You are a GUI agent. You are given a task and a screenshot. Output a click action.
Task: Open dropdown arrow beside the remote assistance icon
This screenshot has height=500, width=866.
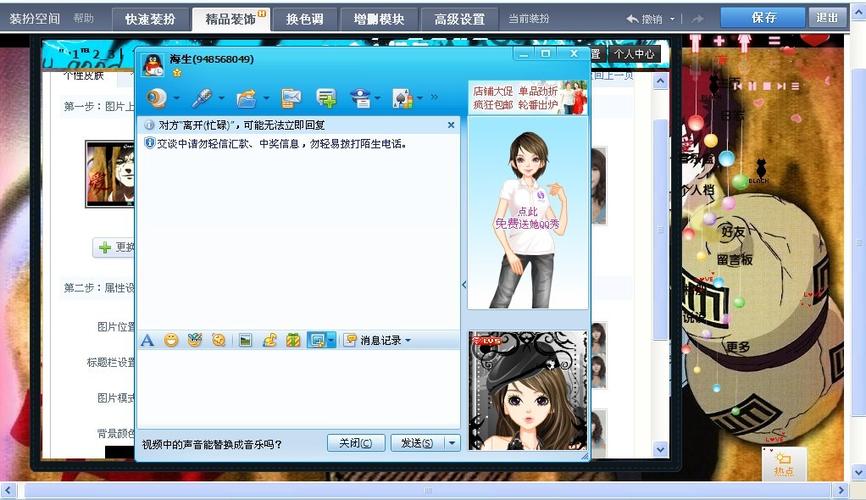[x=378, y=98]
